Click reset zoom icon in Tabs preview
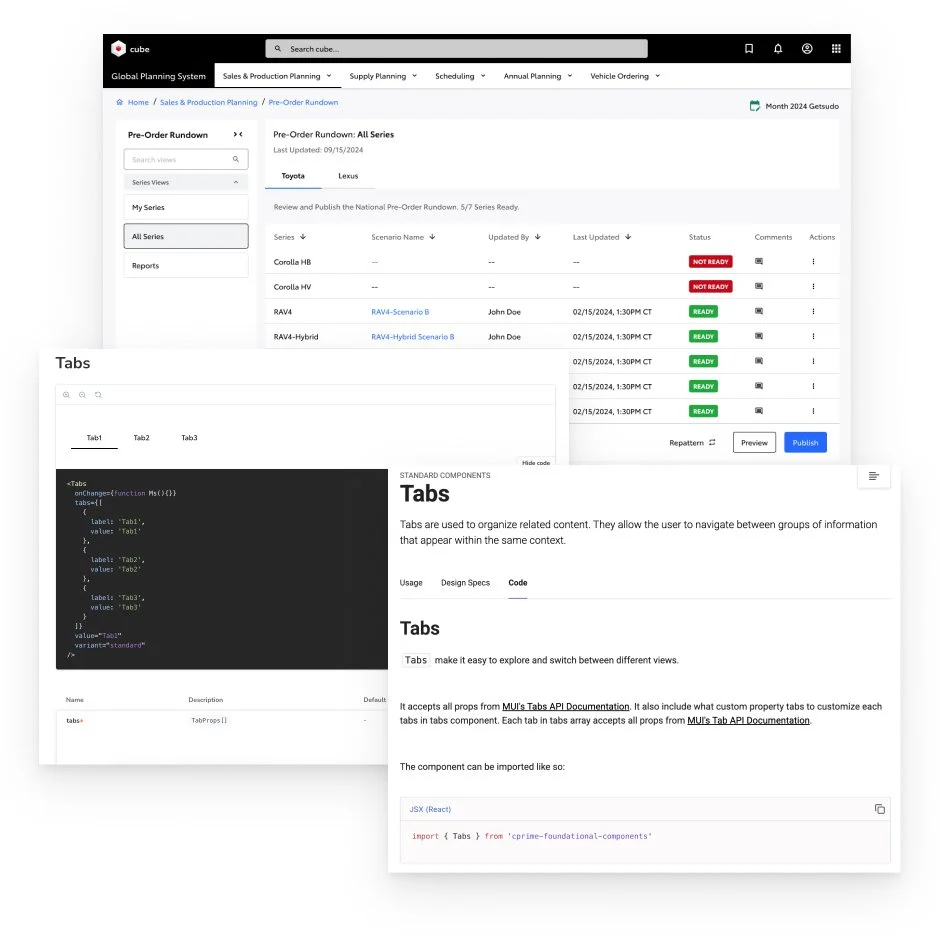 98,395
